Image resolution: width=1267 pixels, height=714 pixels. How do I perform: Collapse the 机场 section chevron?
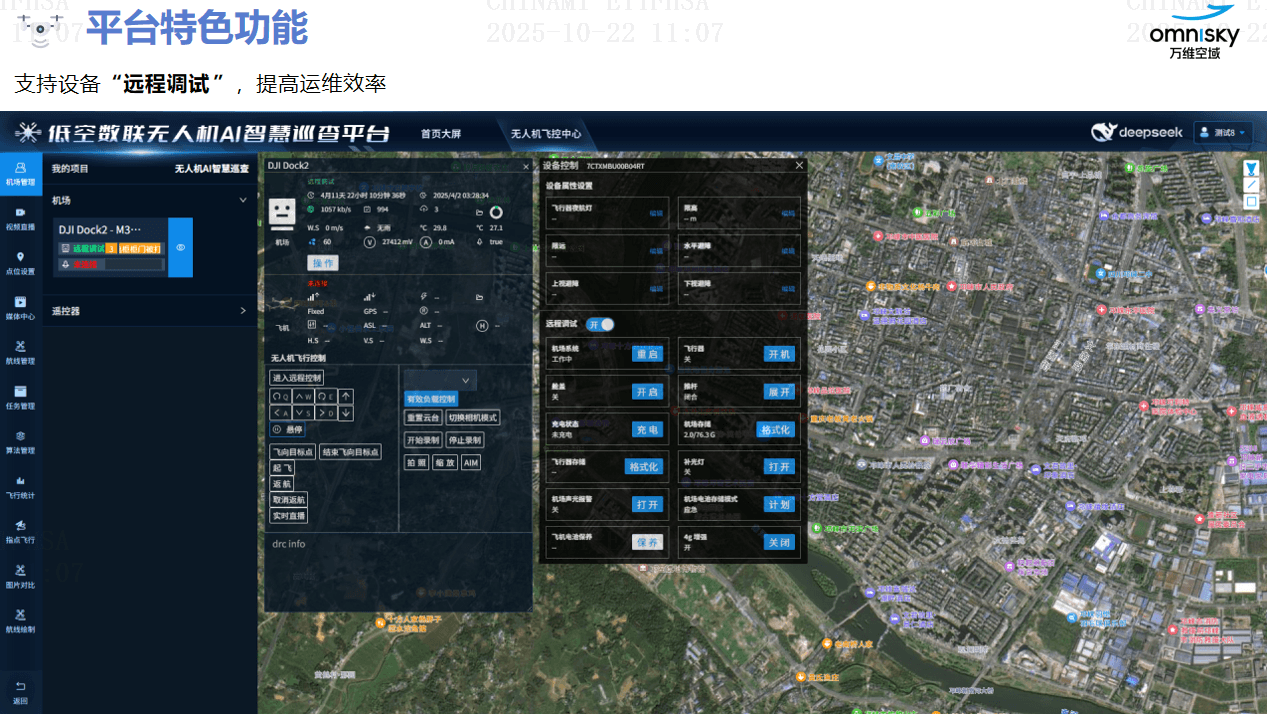[x=243, y=200]
